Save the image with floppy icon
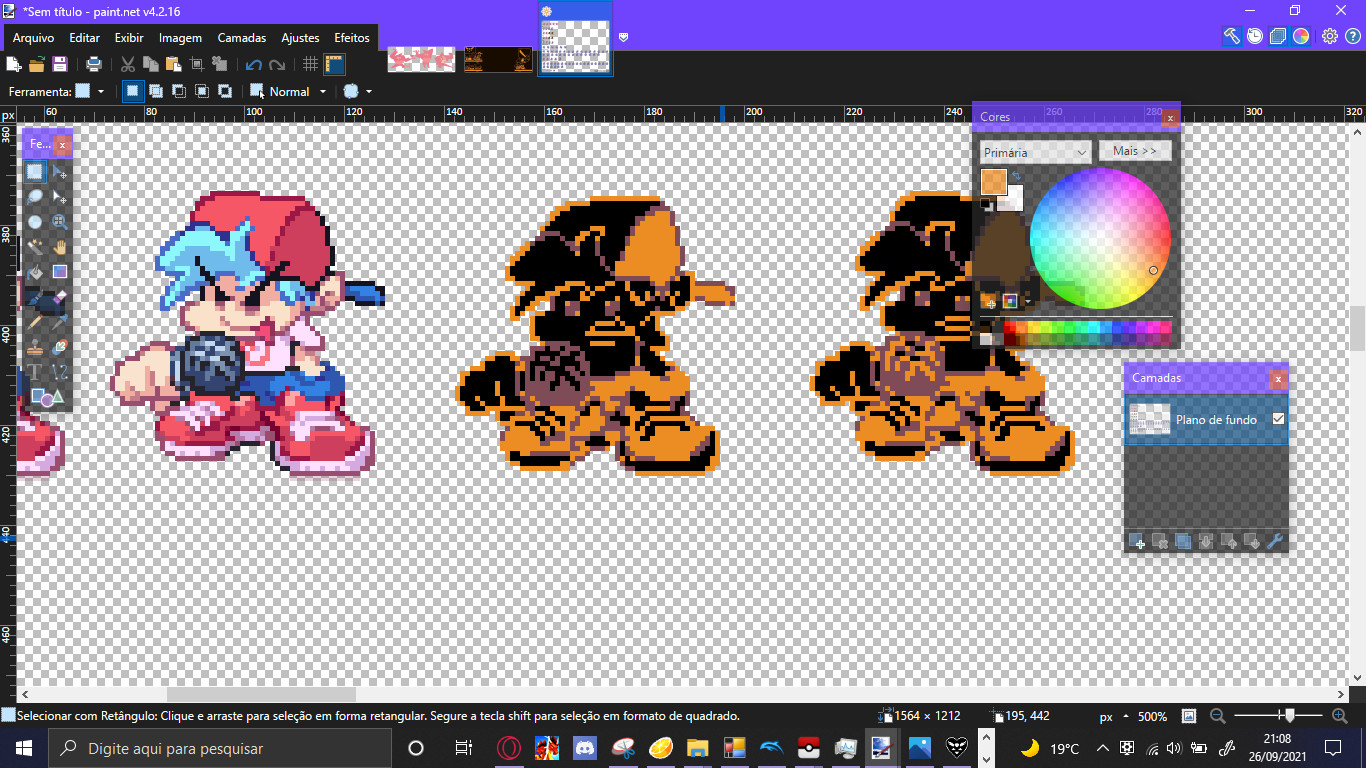Image resolution: width=1366 pixels, height=768 pixels. [60, 64]
